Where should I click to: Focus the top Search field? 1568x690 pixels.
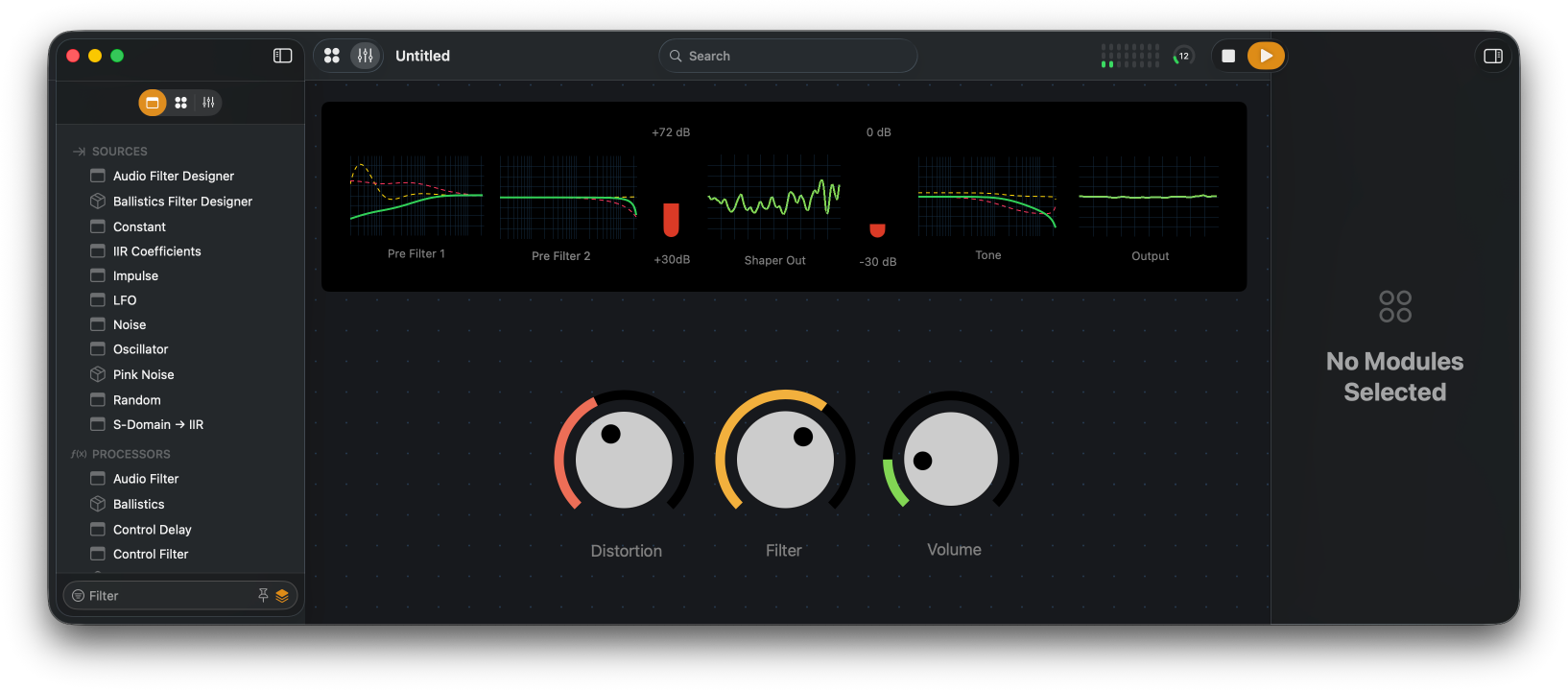[x=788, y=56]
